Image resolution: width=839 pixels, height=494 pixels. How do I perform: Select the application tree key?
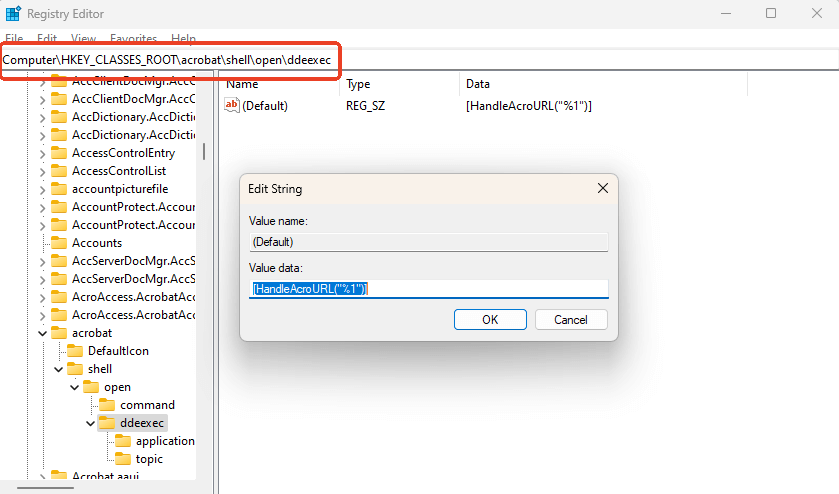coord(165,441)
